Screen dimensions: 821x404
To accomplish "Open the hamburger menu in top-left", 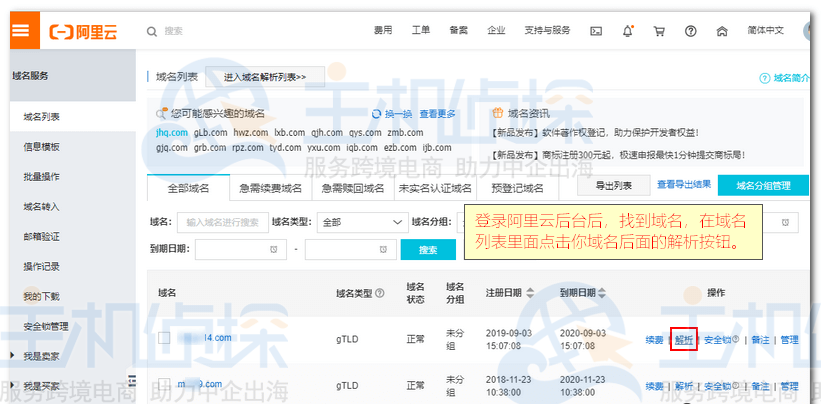I will click(21, 30).
